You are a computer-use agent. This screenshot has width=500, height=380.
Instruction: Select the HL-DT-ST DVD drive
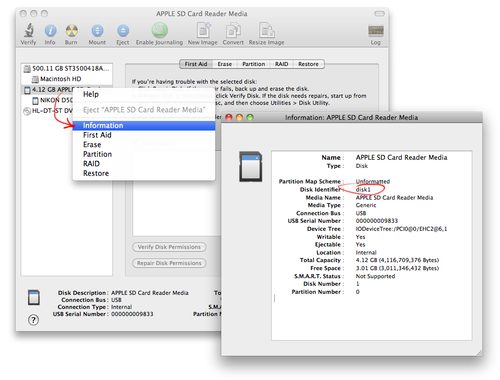tap(48, 111)
